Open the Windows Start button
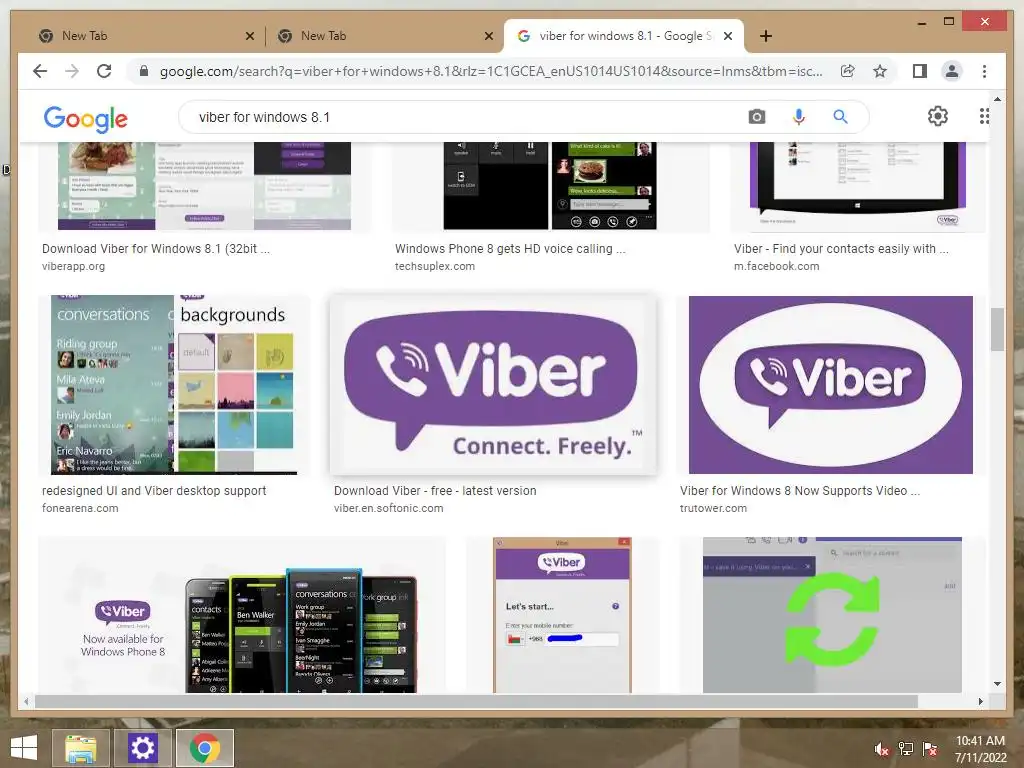The width and height of the screenshot is (1024, 768). [24, 748]
